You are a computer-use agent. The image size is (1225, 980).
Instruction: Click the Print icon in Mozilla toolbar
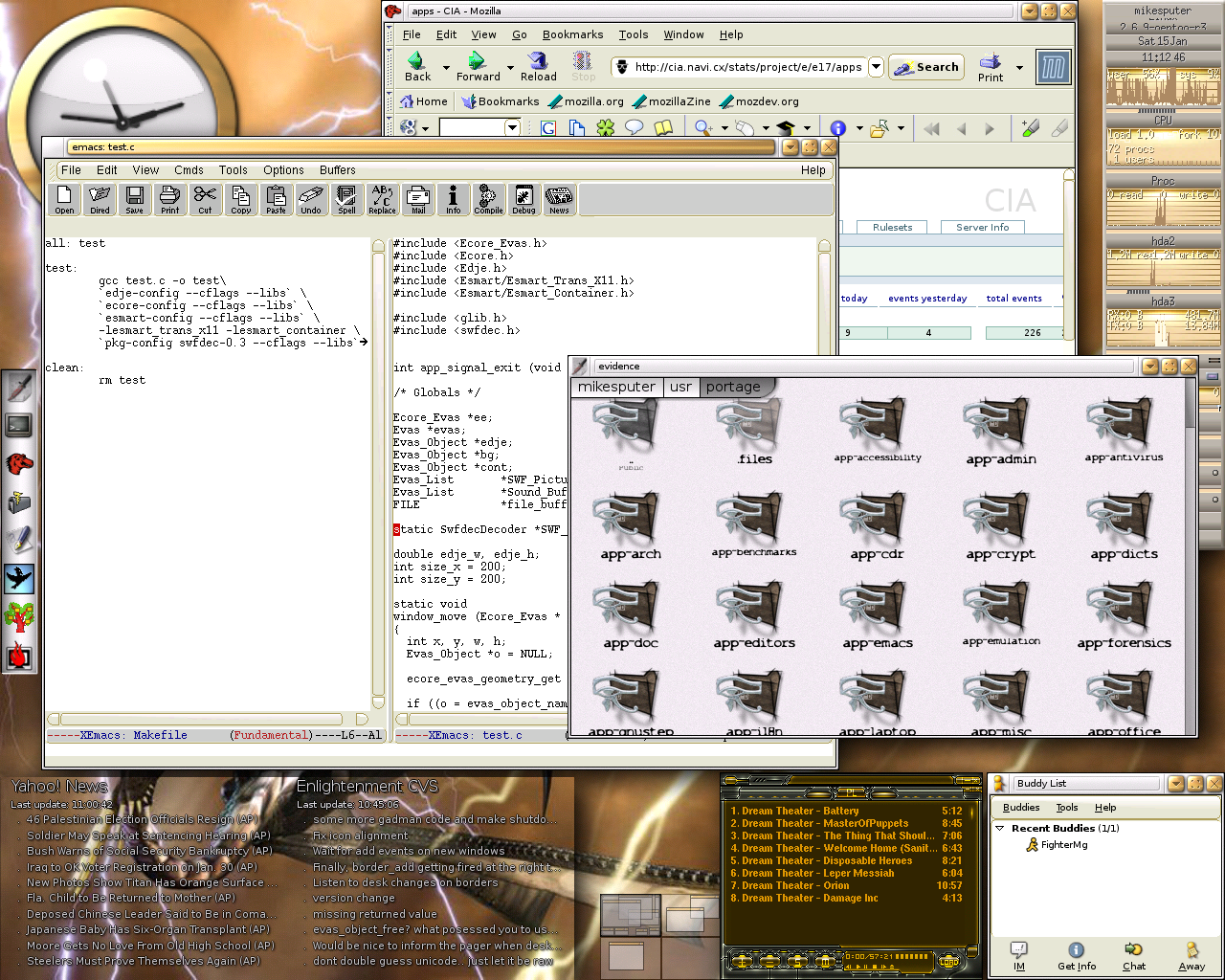coord(991,66)
